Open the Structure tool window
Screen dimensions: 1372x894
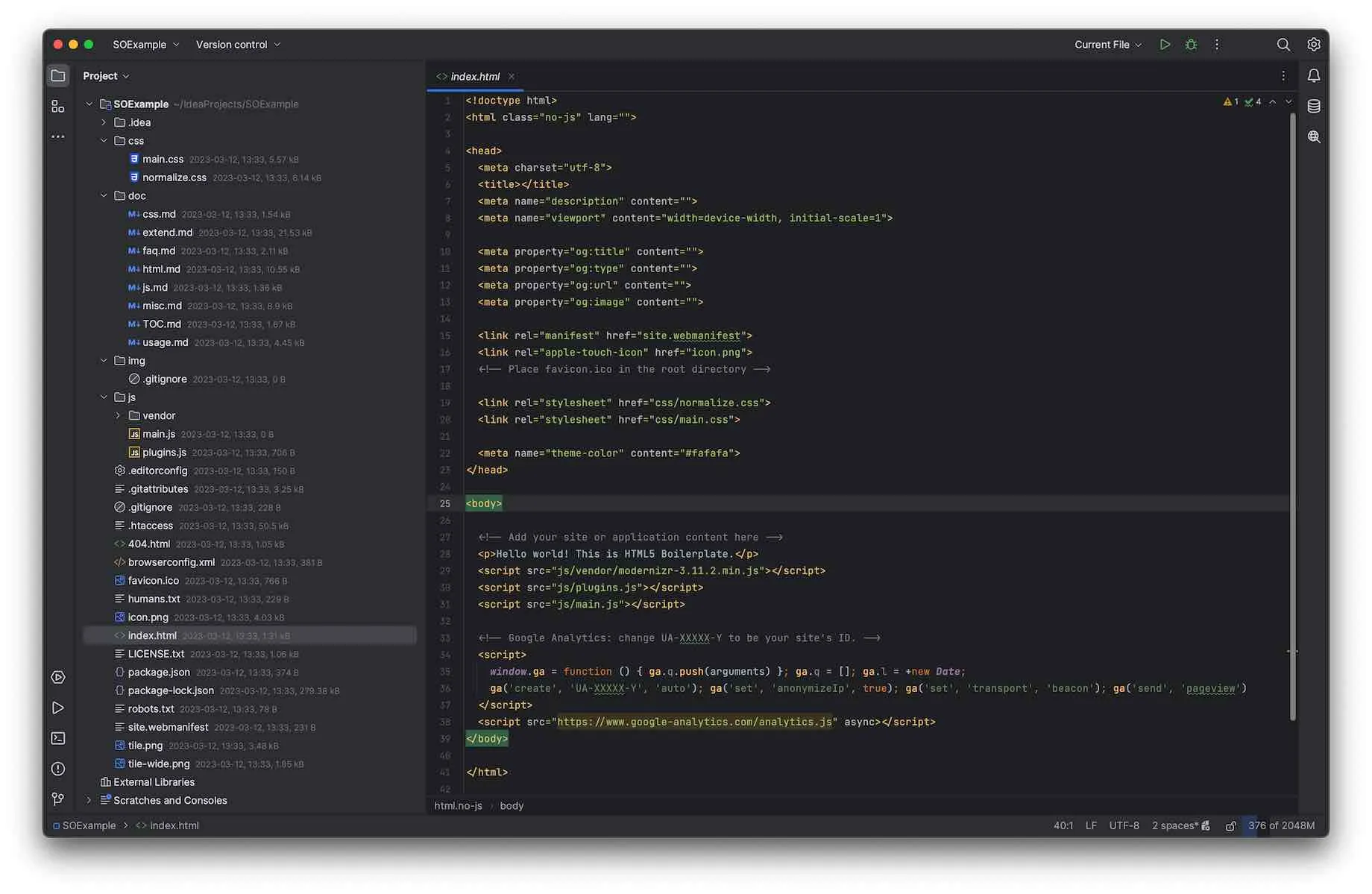pyautogui.click(x=58, y=107)
